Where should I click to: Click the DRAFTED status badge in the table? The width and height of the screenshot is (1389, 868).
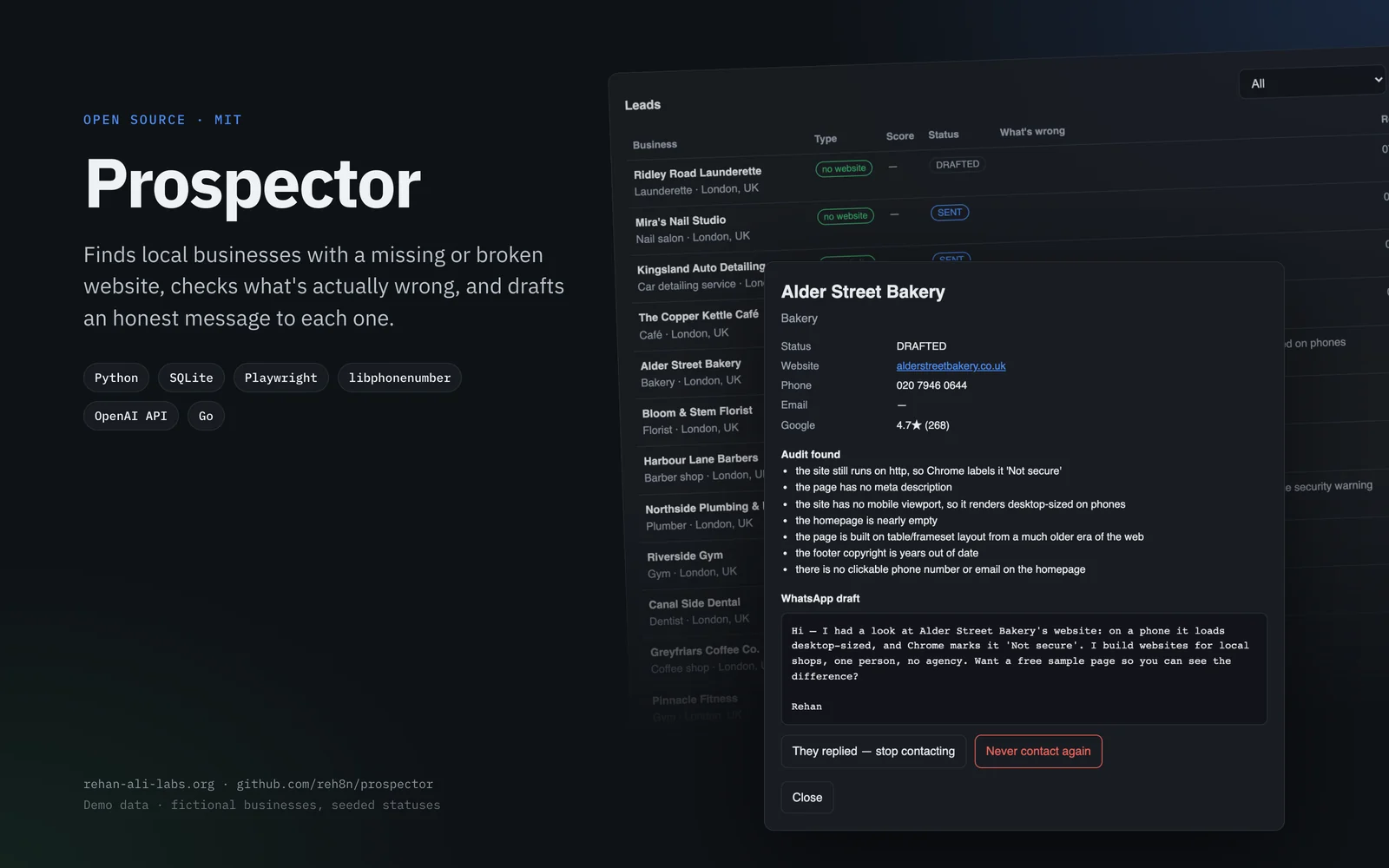pos(958,164)
